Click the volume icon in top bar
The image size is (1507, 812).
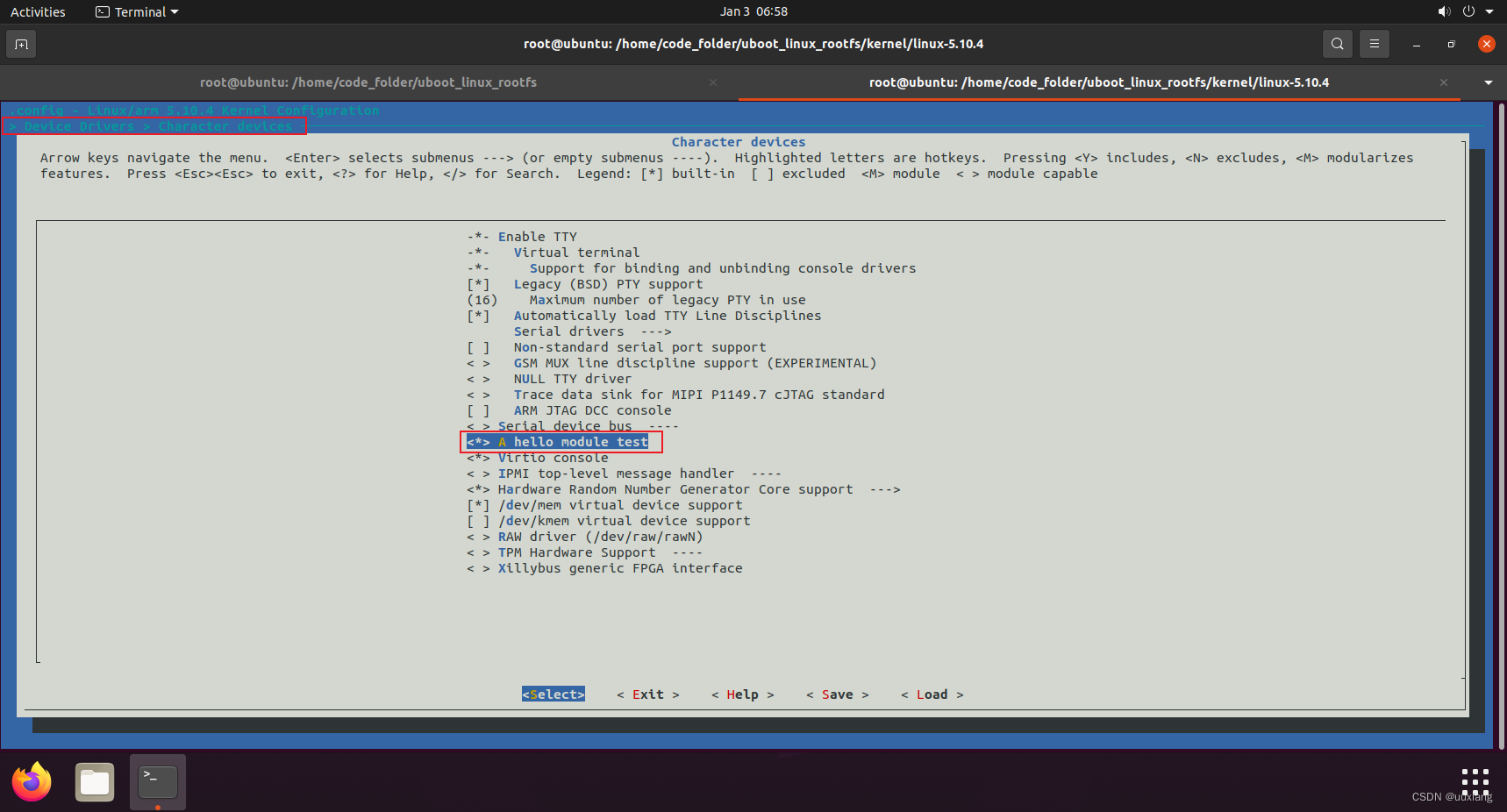[x=1444, y=11]
